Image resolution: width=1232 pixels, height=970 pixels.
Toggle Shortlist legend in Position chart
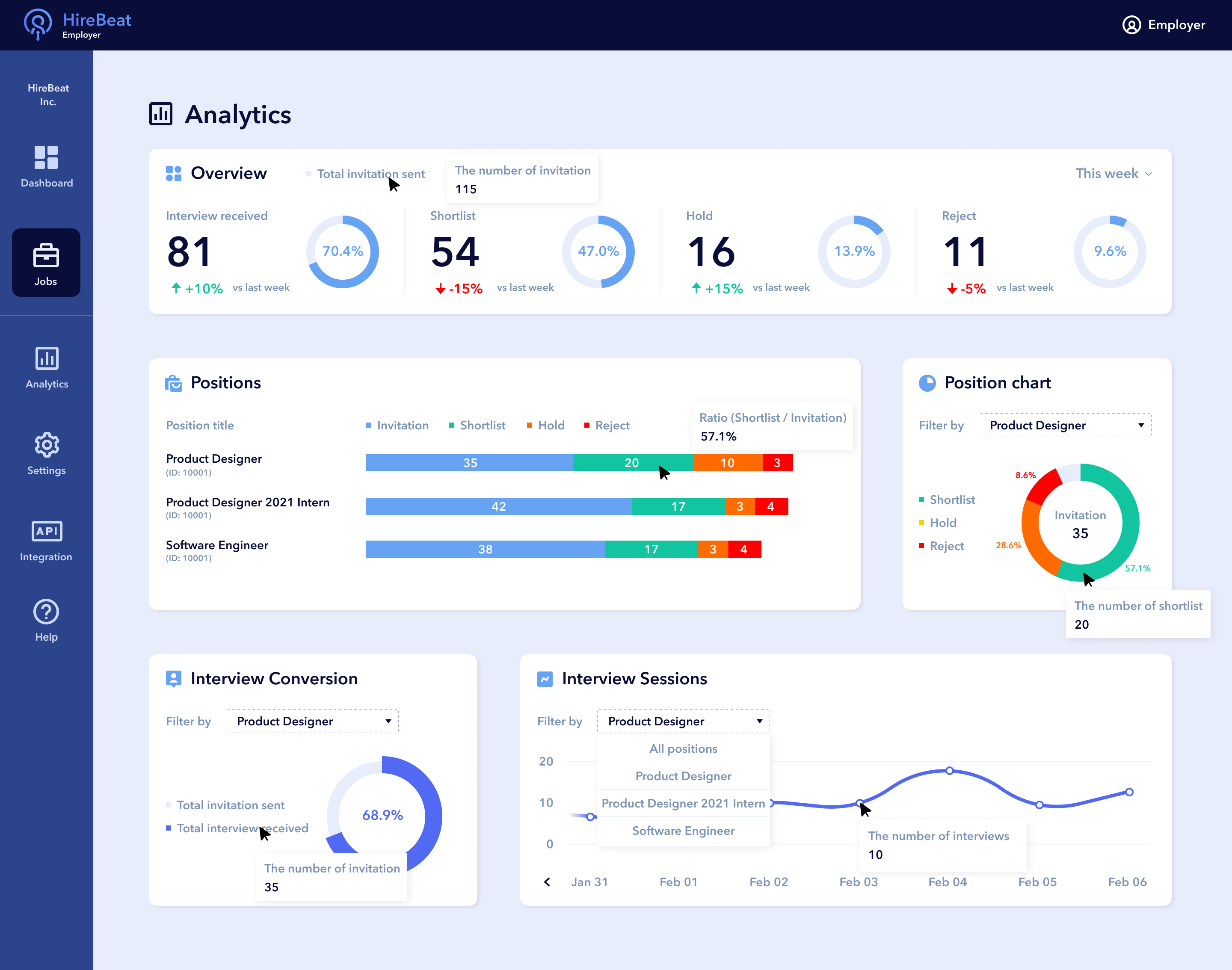pos(946,500)
